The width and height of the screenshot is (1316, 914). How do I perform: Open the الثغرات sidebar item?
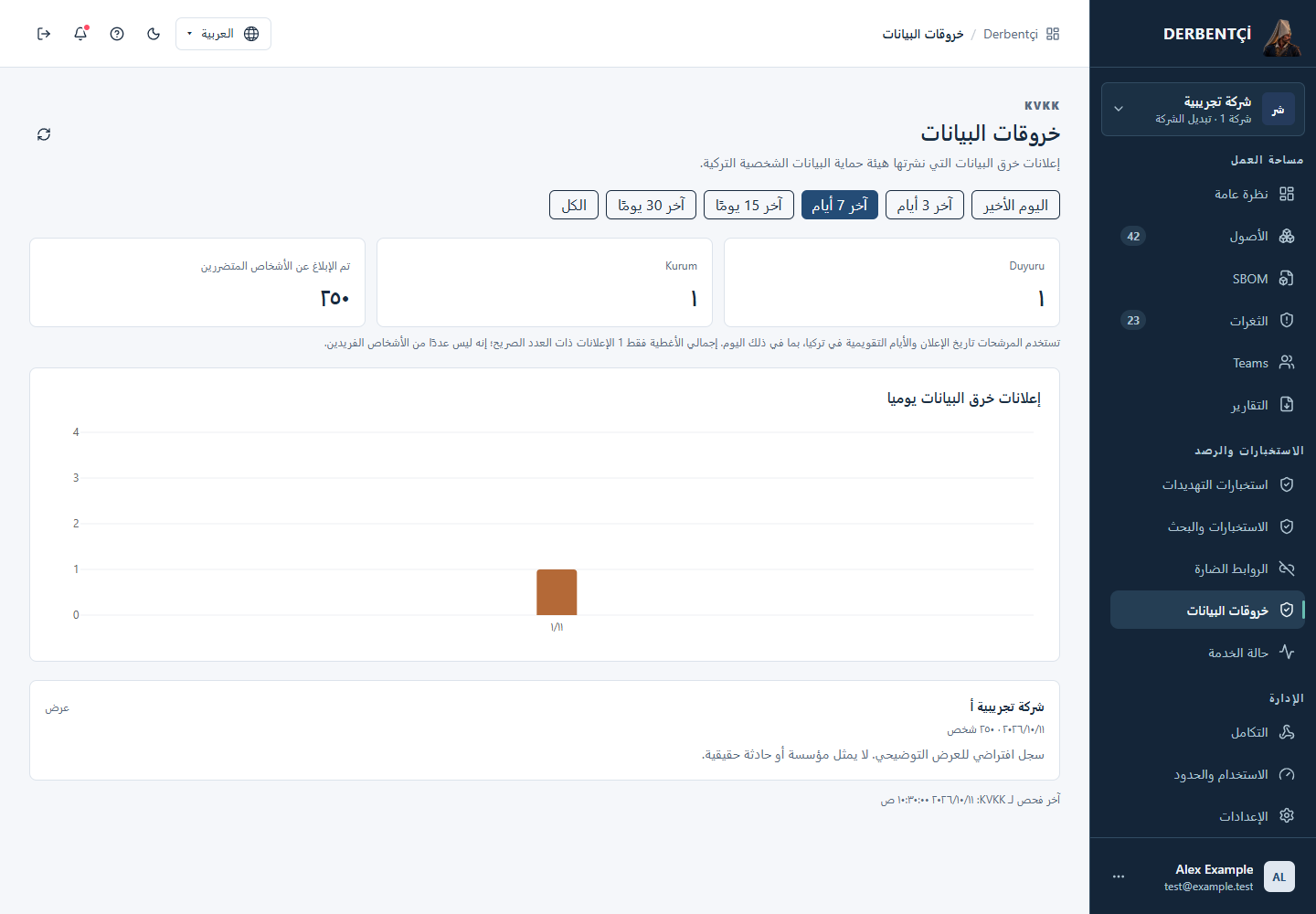(1206, 321)
